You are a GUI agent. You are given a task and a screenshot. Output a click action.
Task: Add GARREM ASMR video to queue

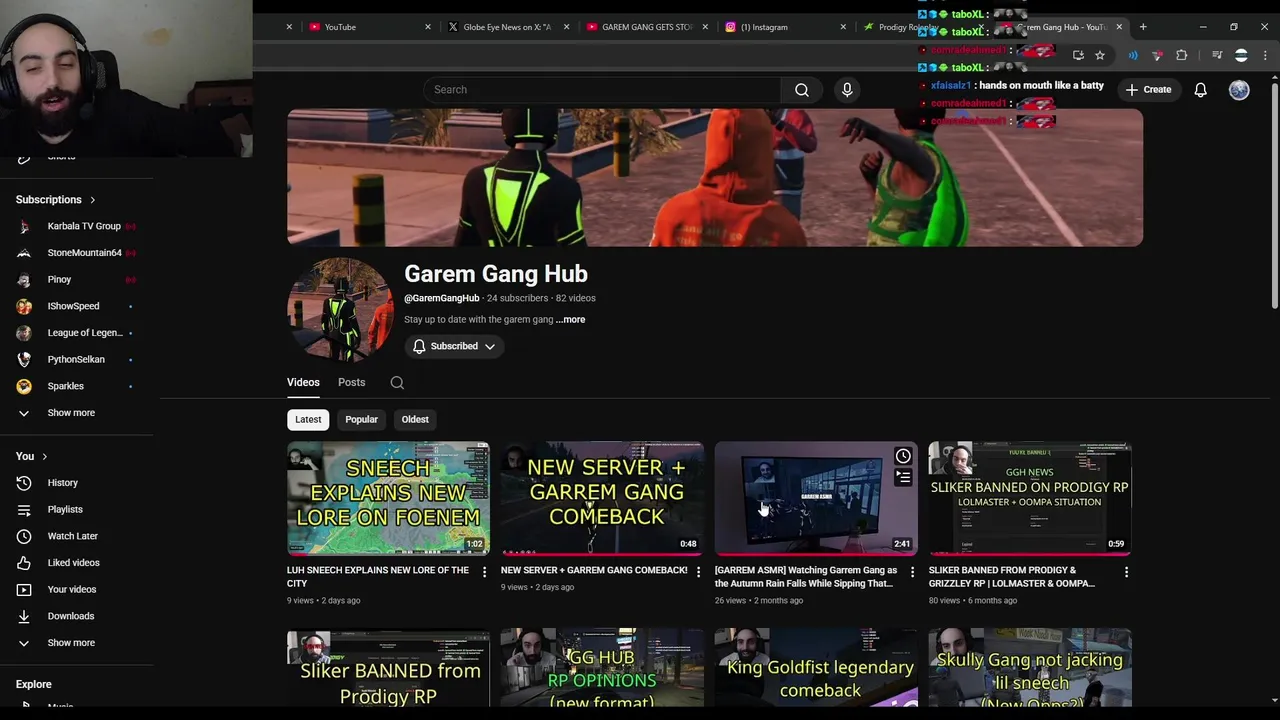point(903,478)
